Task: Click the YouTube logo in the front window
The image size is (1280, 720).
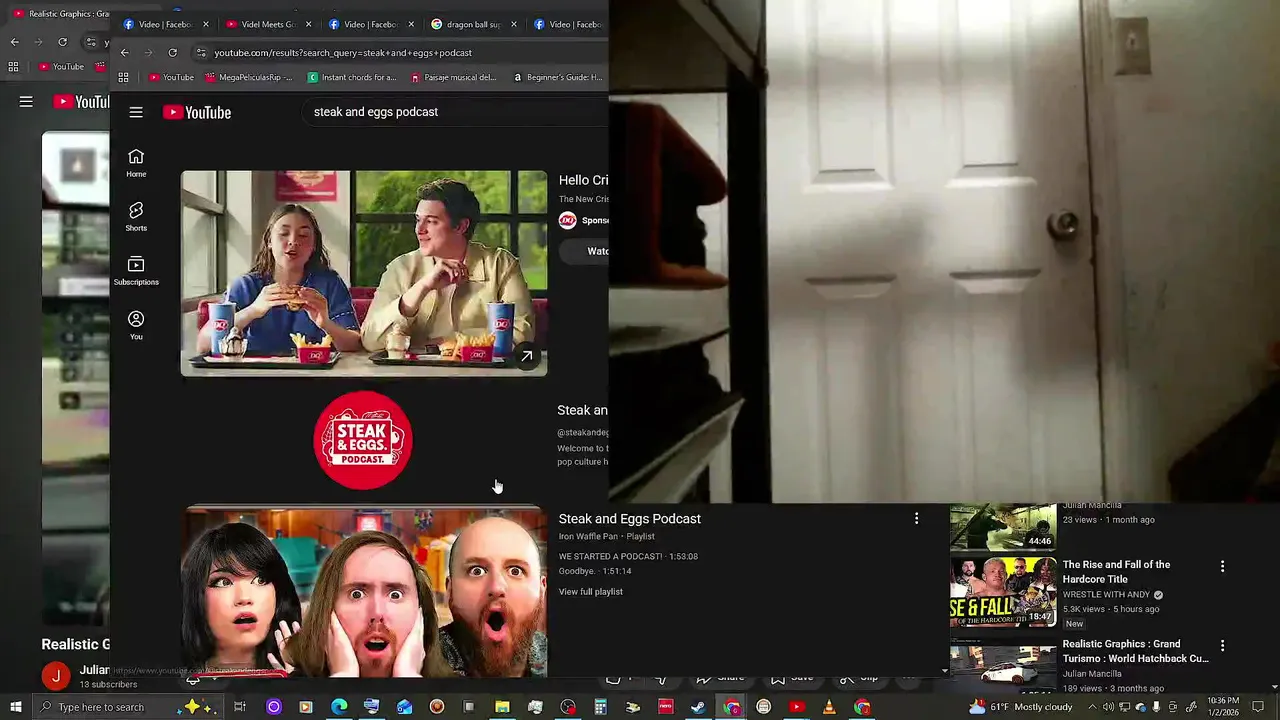Action: point(197,112)
